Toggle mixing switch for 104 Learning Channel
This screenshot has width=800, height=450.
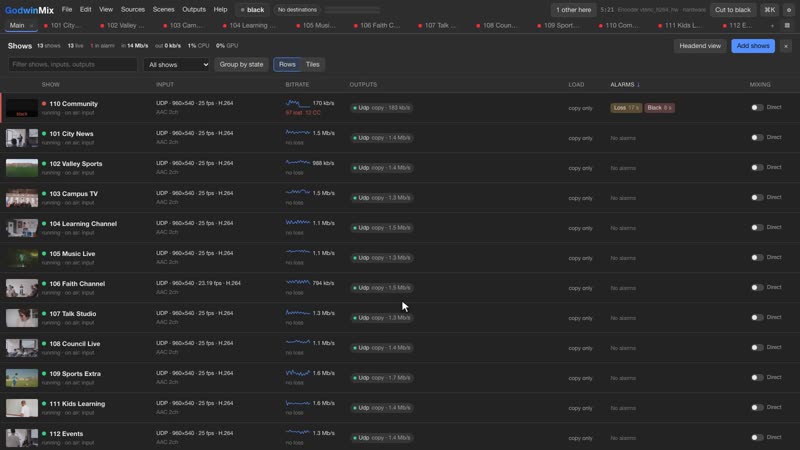coord(757,228)
